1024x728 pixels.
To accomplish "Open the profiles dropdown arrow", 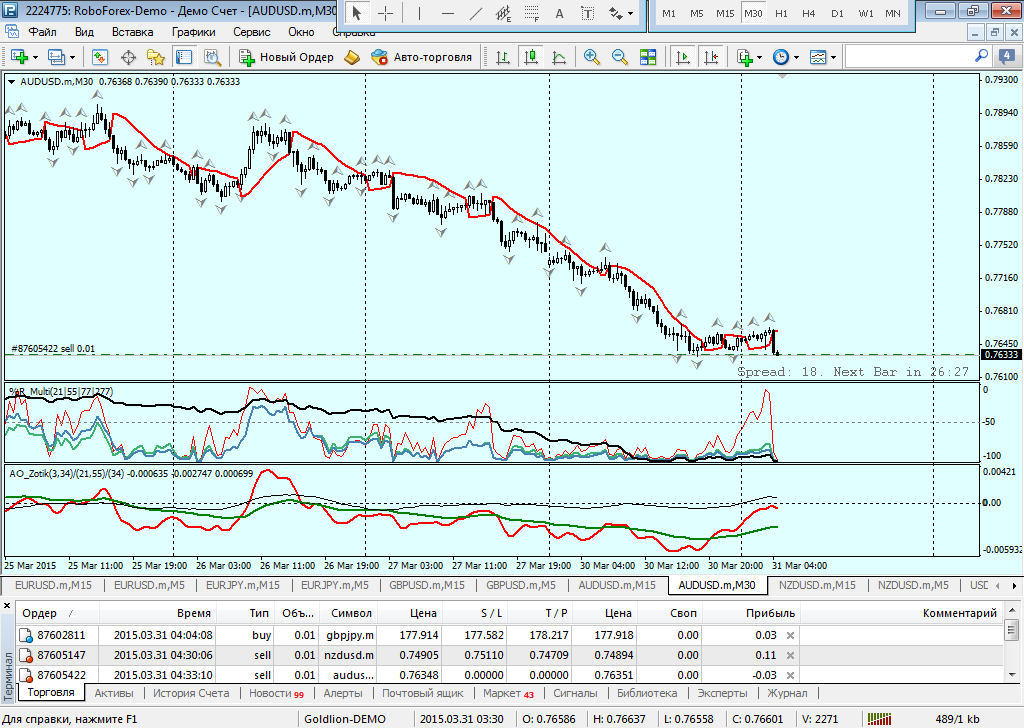I will pos(72,57).
